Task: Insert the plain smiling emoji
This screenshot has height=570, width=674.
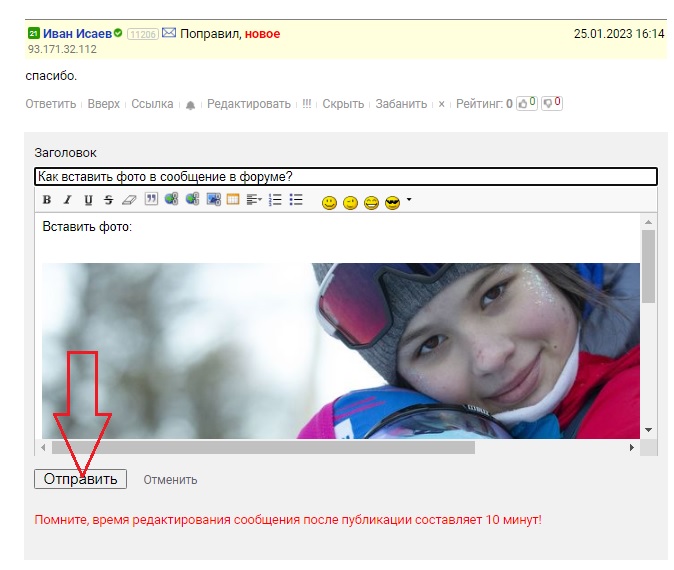Action: coord(329,202)
